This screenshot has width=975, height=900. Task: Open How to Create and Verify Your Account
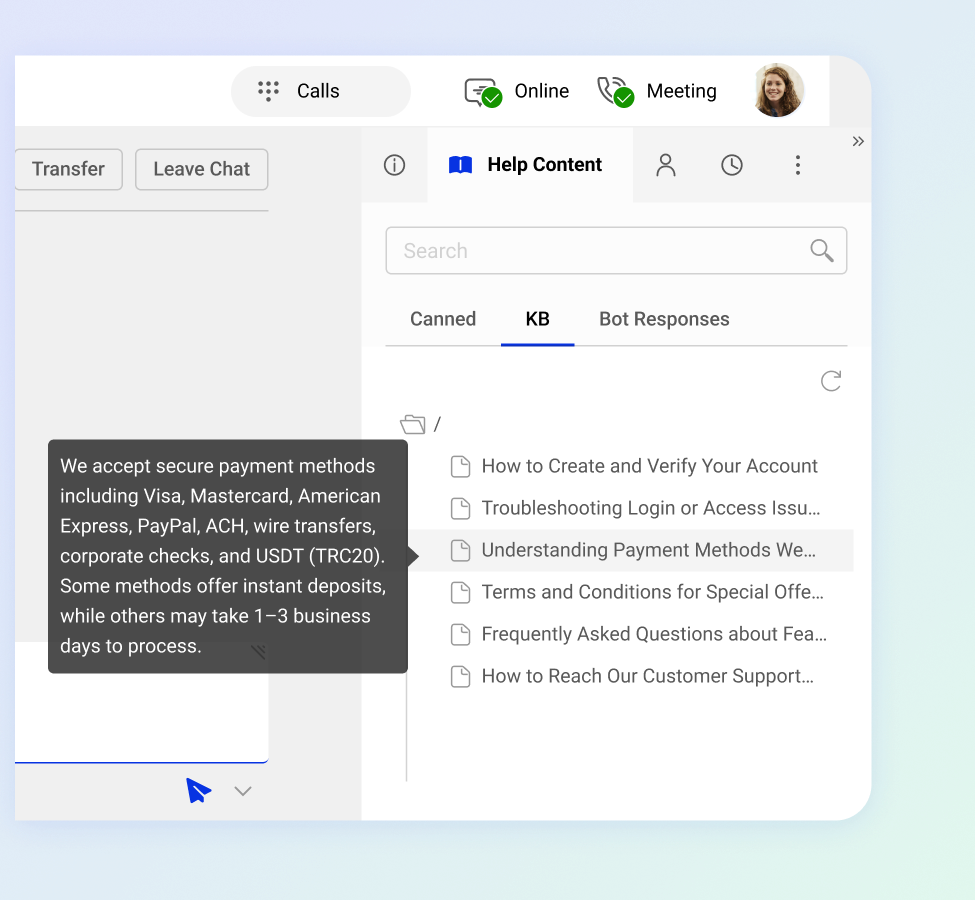pos(649,466)
